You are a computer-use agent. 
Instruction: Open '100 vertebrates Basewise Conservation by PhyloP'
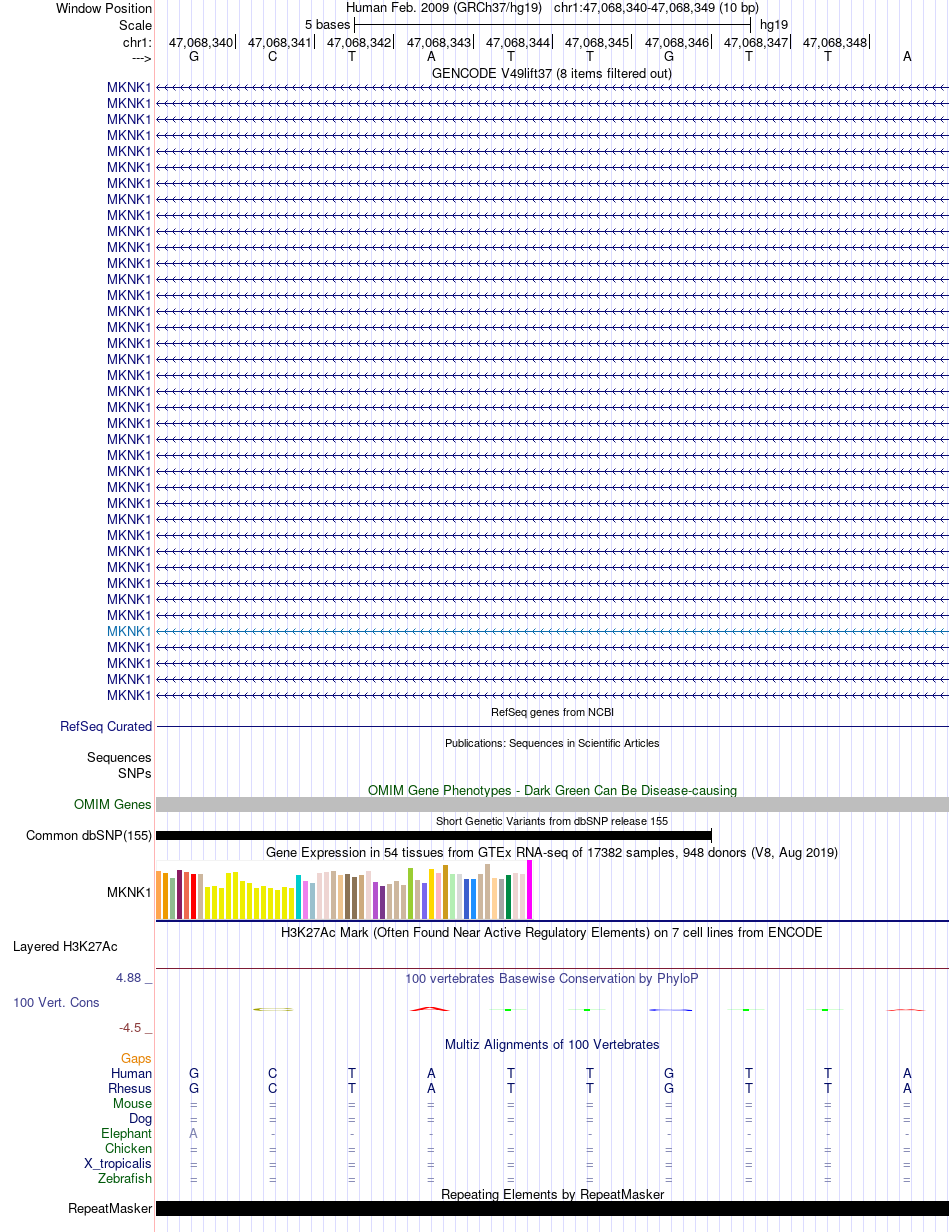click(552, 978)
